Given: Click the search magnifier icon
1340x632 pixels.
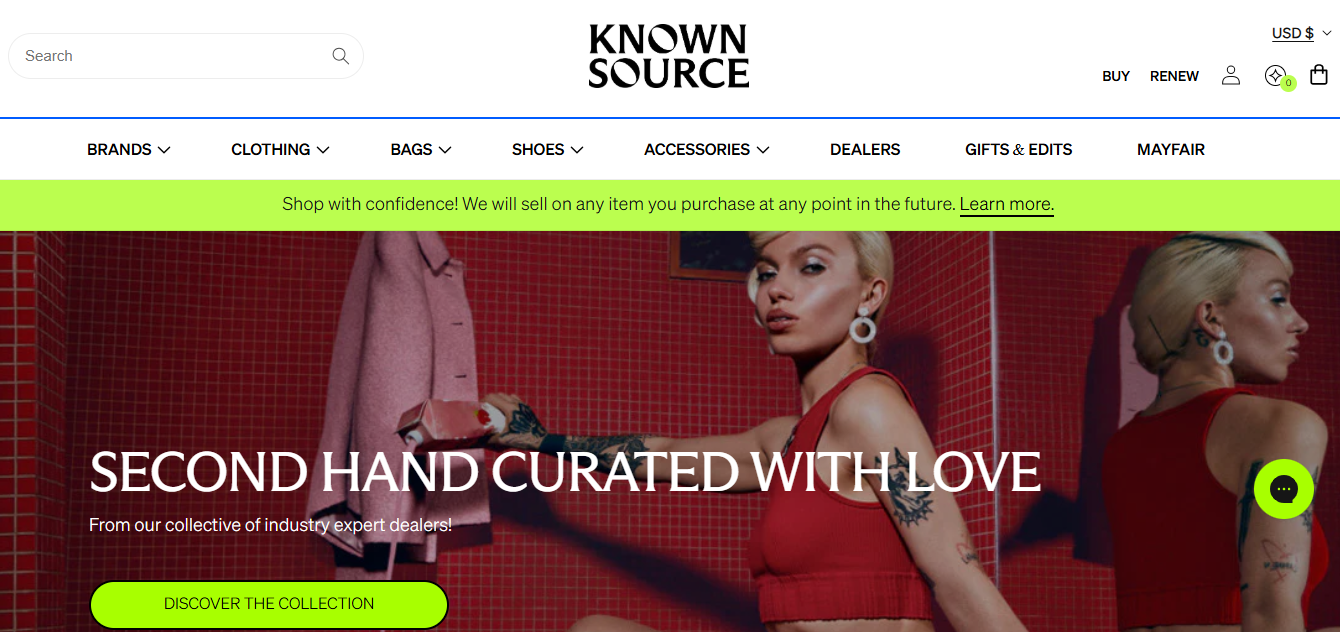Looking at the screenshot, I should tap(340, 56).
